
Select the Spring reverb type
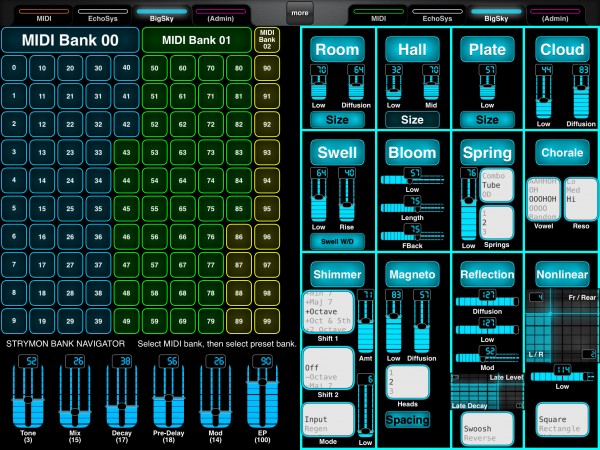coord(487,152)
